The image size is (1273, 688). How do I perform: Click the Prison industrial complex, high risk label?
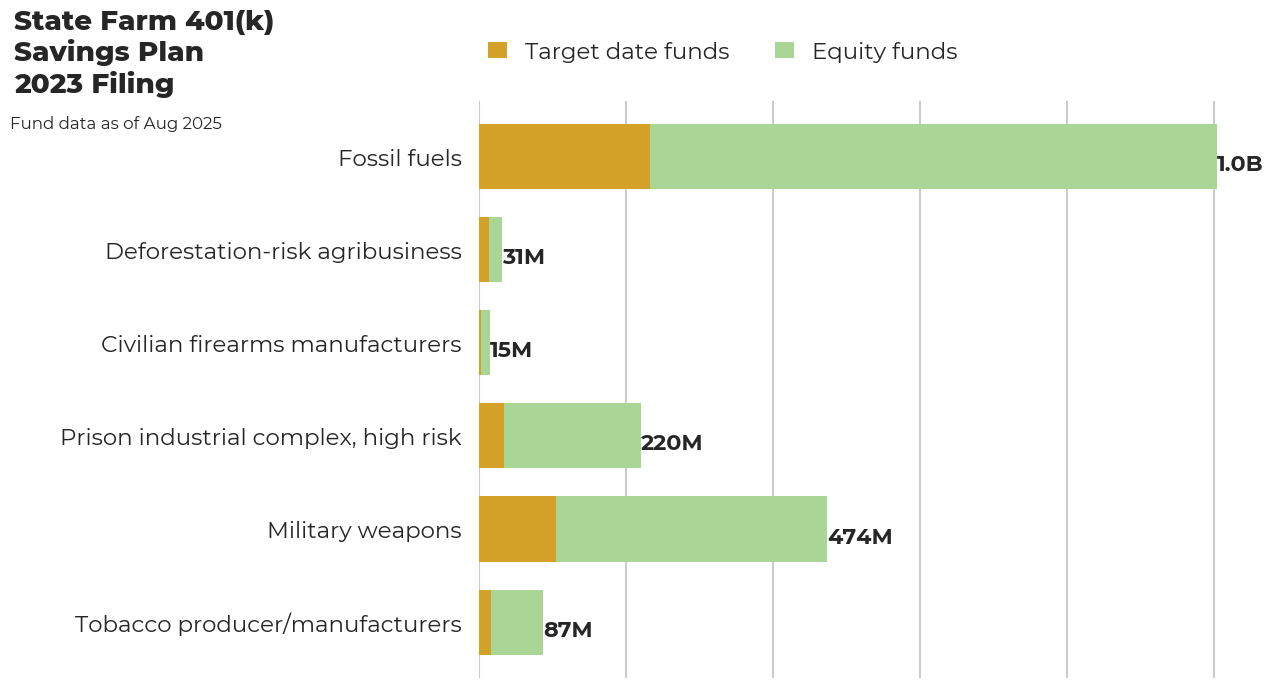(261, 437)
